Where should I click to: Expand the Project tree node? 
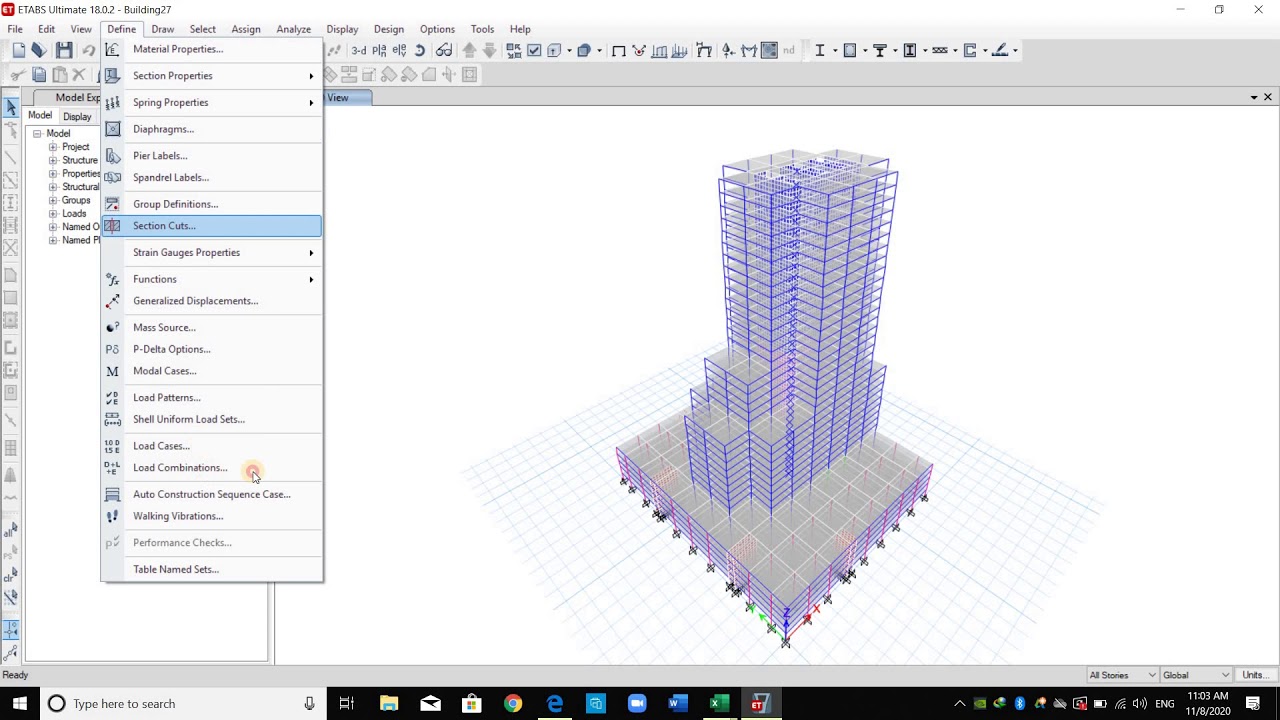click(x=53, y=147)
